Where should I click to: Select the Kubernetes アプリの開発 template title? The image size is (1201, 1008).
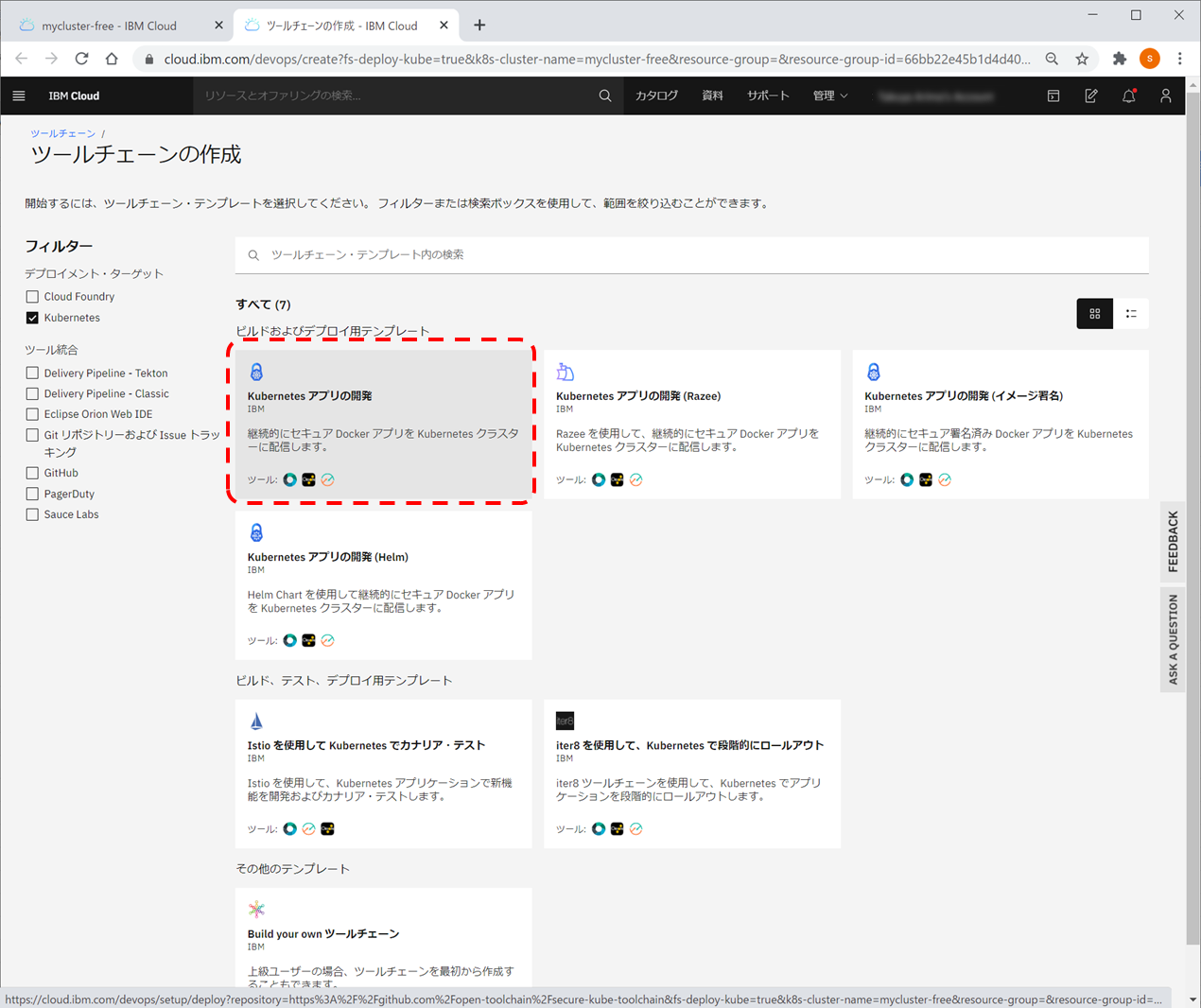point(309,396)
